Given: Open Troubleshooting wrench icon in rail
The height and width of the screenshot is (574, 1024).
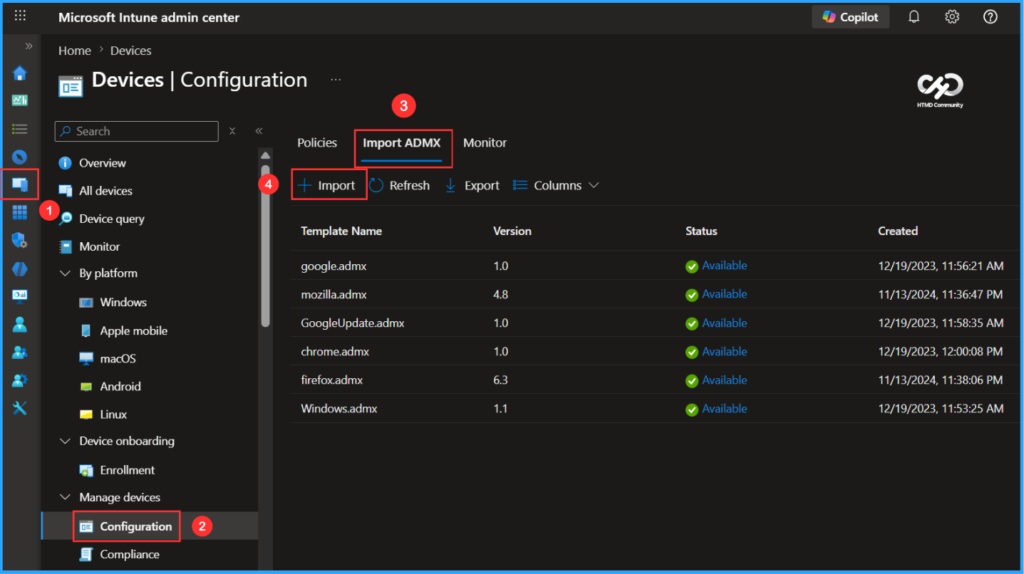Looking at the screenshot, I should click(x=20, y=408).
